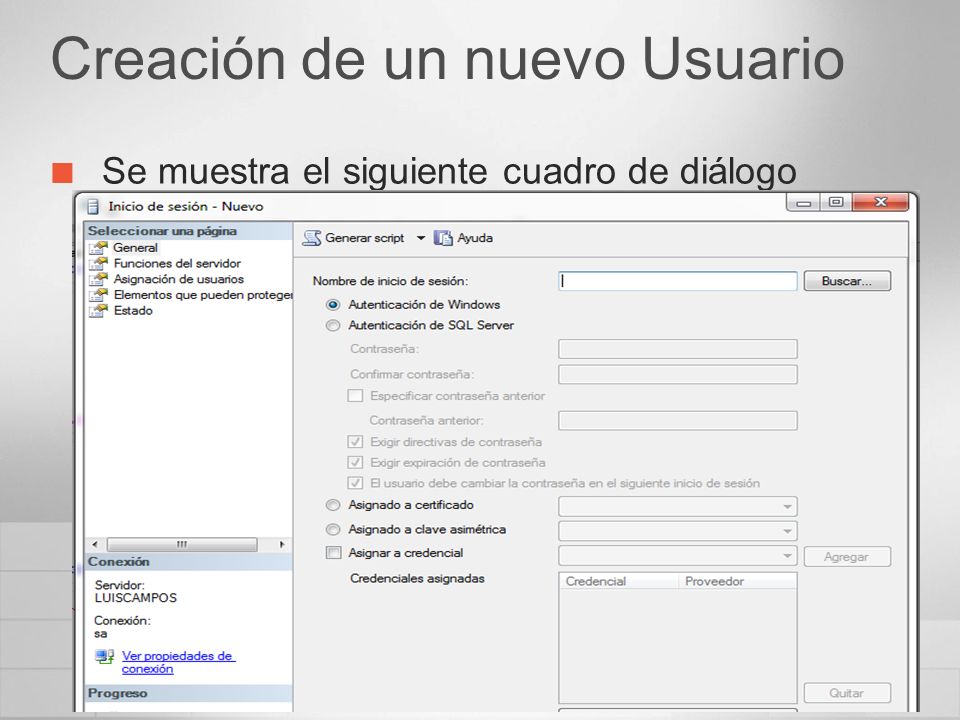Maximize the Inicio de sesión dialog
960x720 pixels.
pyautogui.click(x=836, y=203)
